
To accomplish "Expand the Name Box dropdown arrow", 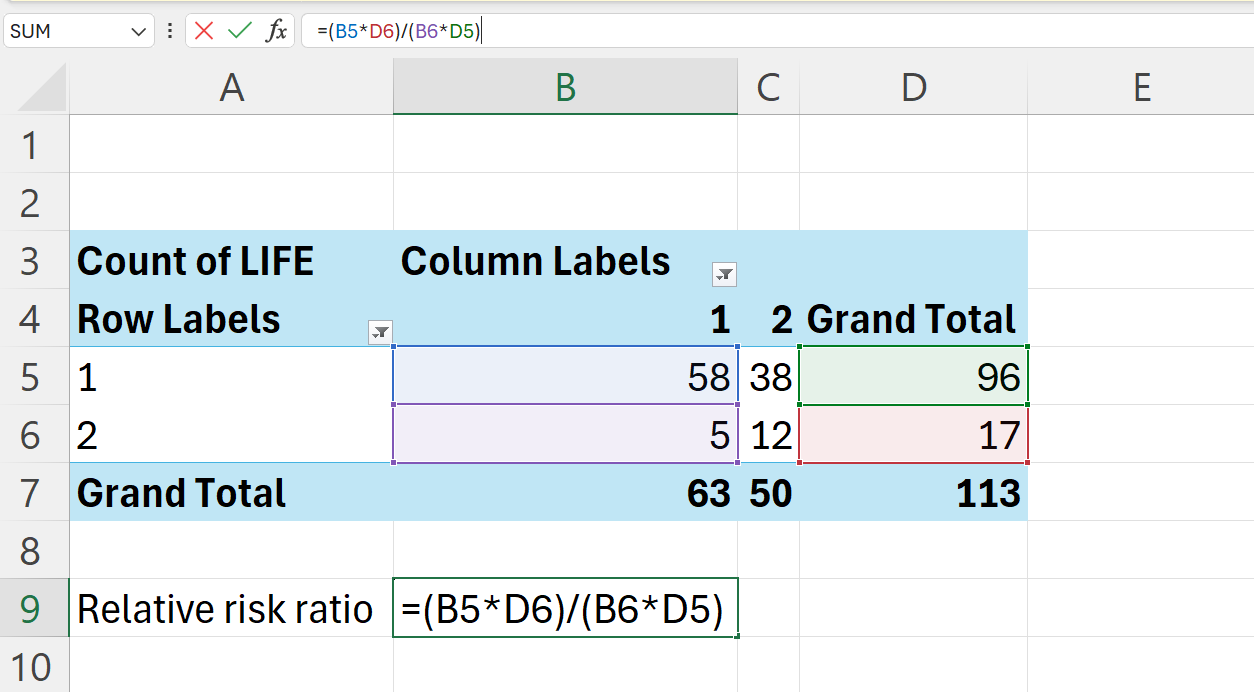I will (138, 32).
